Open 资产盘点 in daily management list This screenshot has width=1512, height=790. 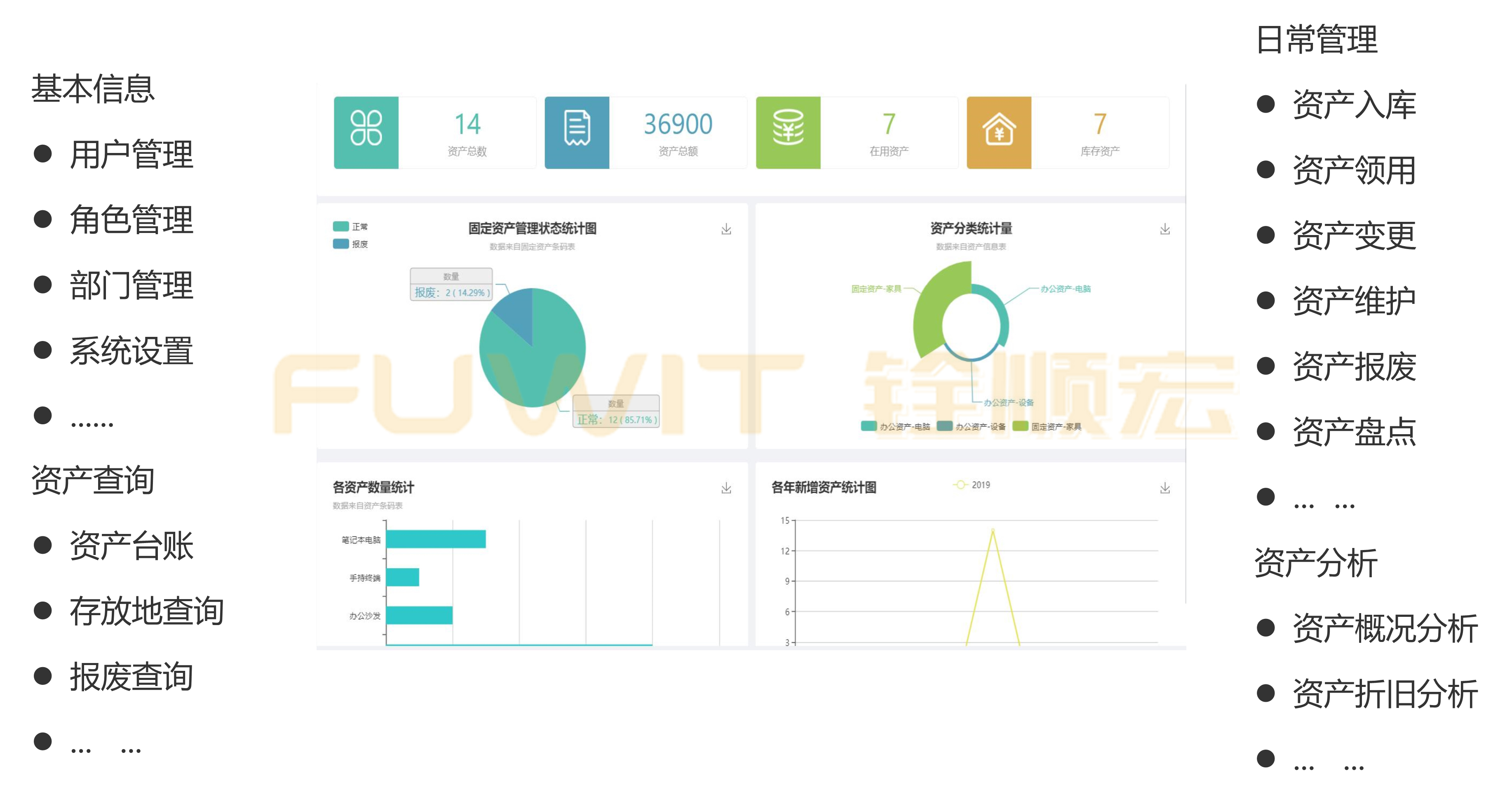click(1354, 432)
